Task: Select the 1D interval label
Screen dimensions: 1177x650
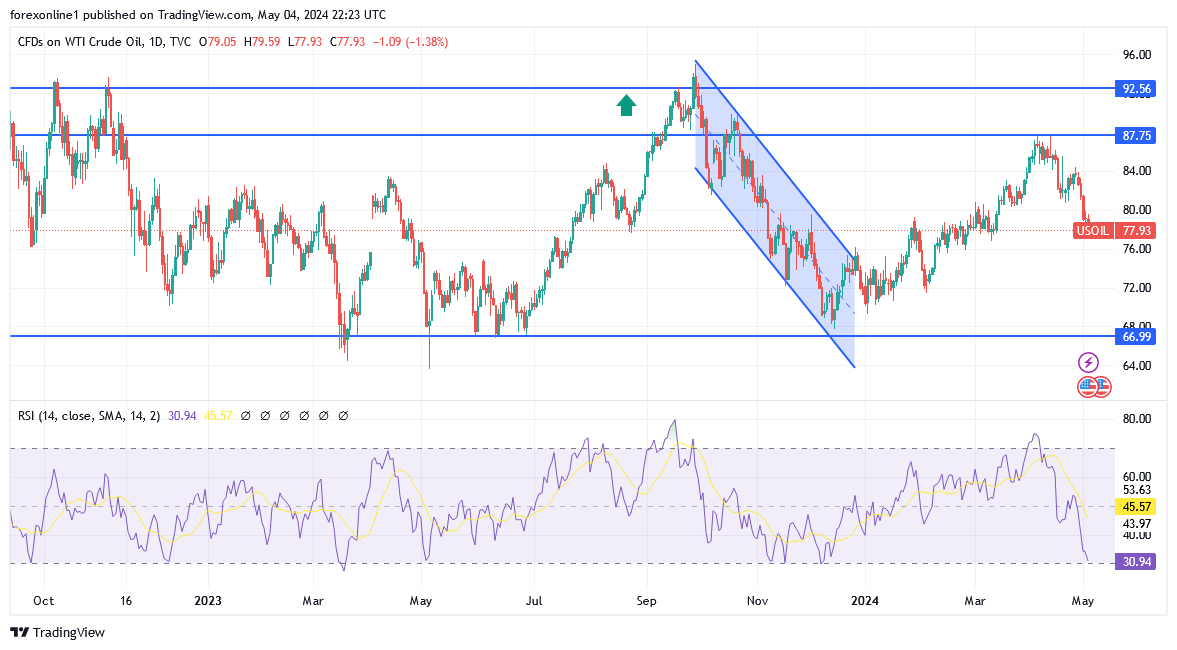Action: coord(156,42)
